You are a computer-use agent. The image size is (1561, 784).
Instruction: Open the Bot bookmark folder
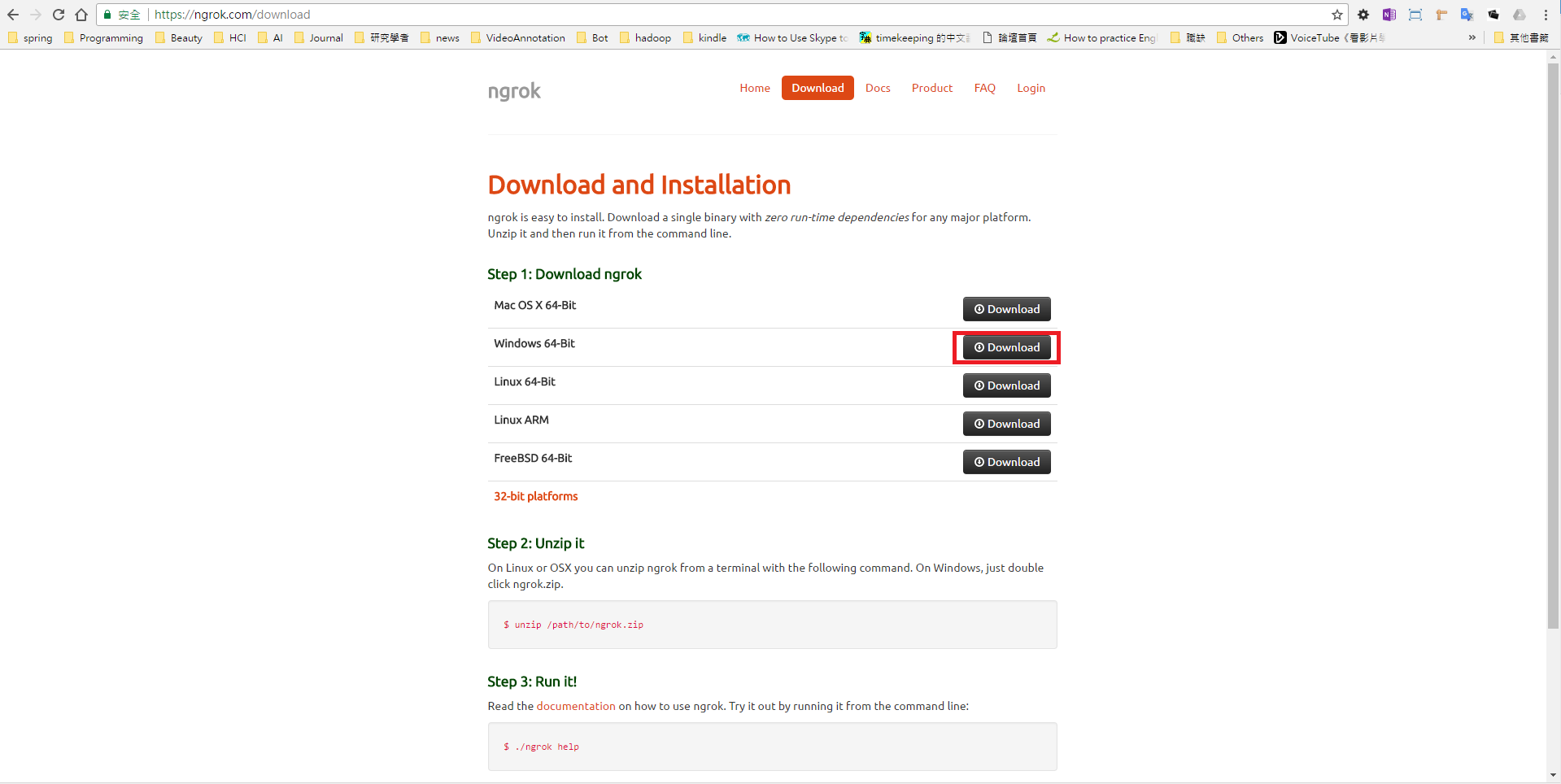(x=592, y=37)
